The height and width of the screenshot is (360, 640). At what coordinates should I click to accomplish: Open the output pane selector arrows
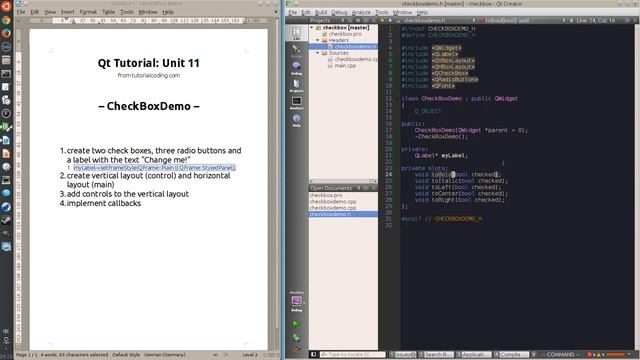[x=533, y=354]
